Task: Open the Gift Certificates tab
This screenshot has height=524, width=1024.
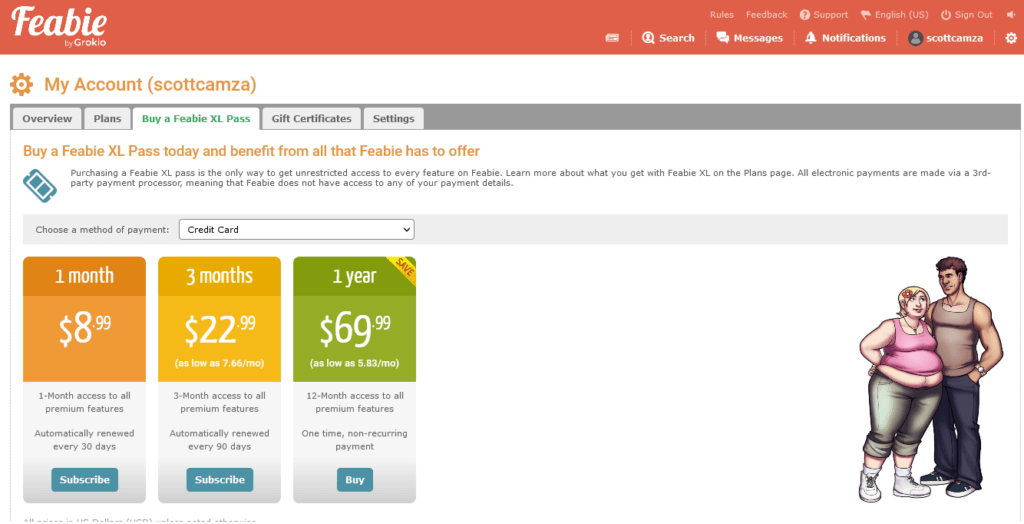Action: tap(312, 118)
